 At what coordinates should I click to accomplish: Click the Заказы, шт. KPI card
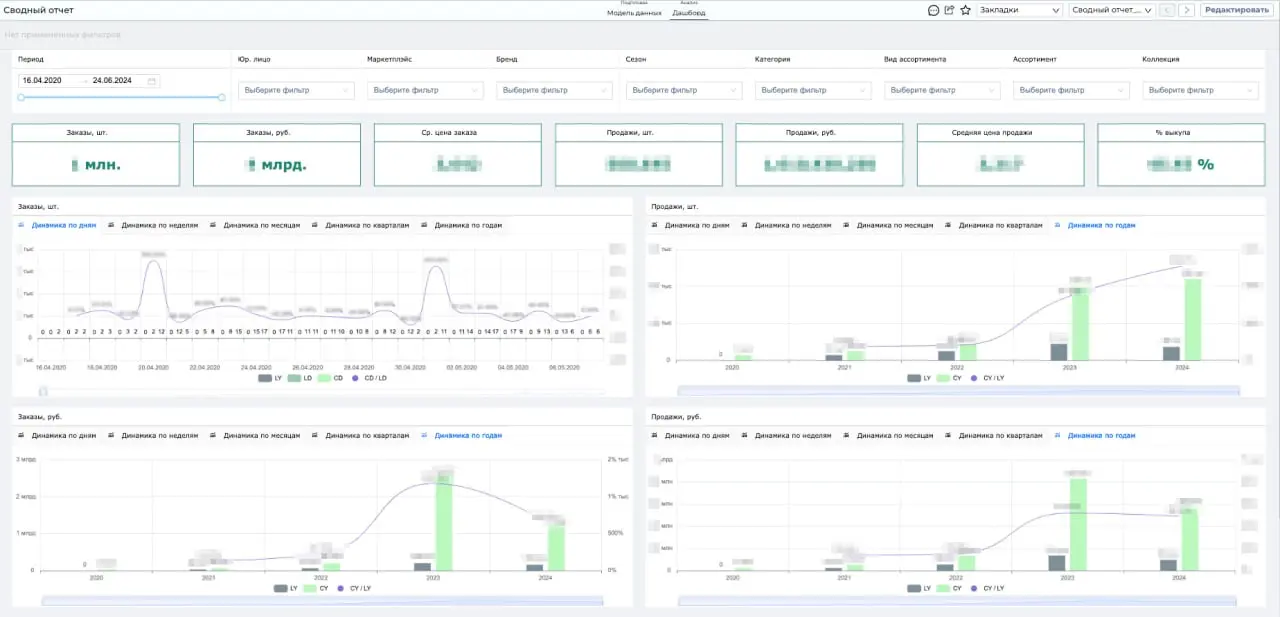tap(96, 155)
